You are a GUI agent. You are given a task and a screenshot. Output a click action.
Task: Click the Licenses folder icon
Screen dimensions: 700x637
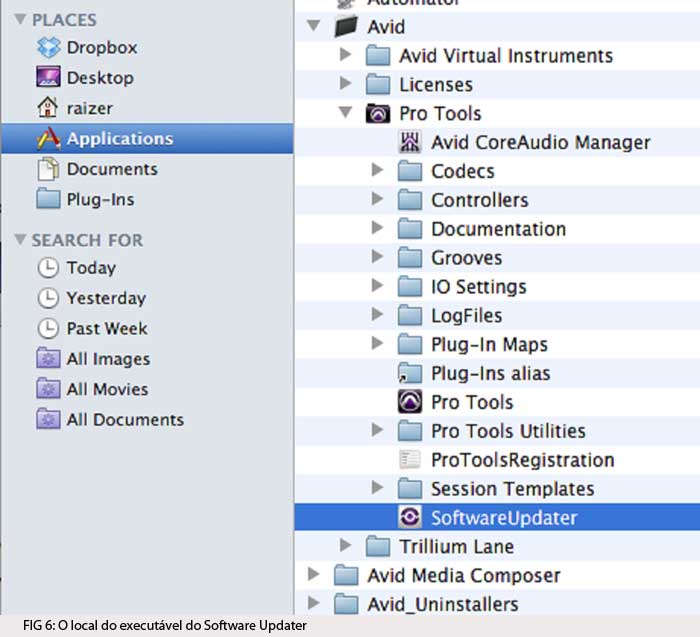click(x=378, y=84)
